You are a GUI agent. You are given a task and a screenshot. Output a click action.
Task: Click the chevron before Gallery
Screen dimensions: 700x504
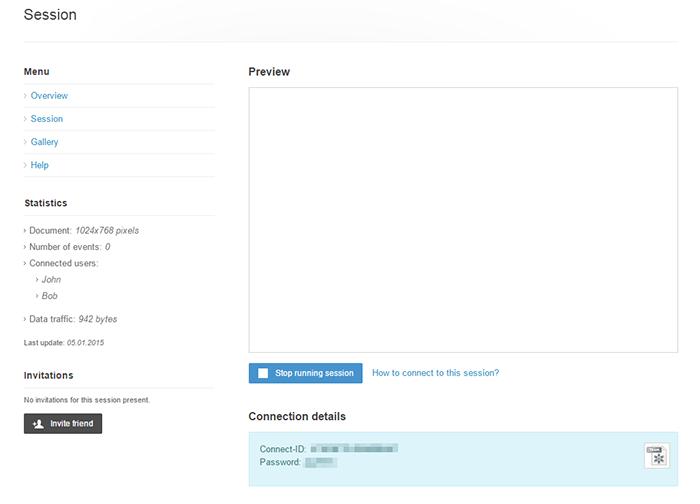[x=25, y=142]
